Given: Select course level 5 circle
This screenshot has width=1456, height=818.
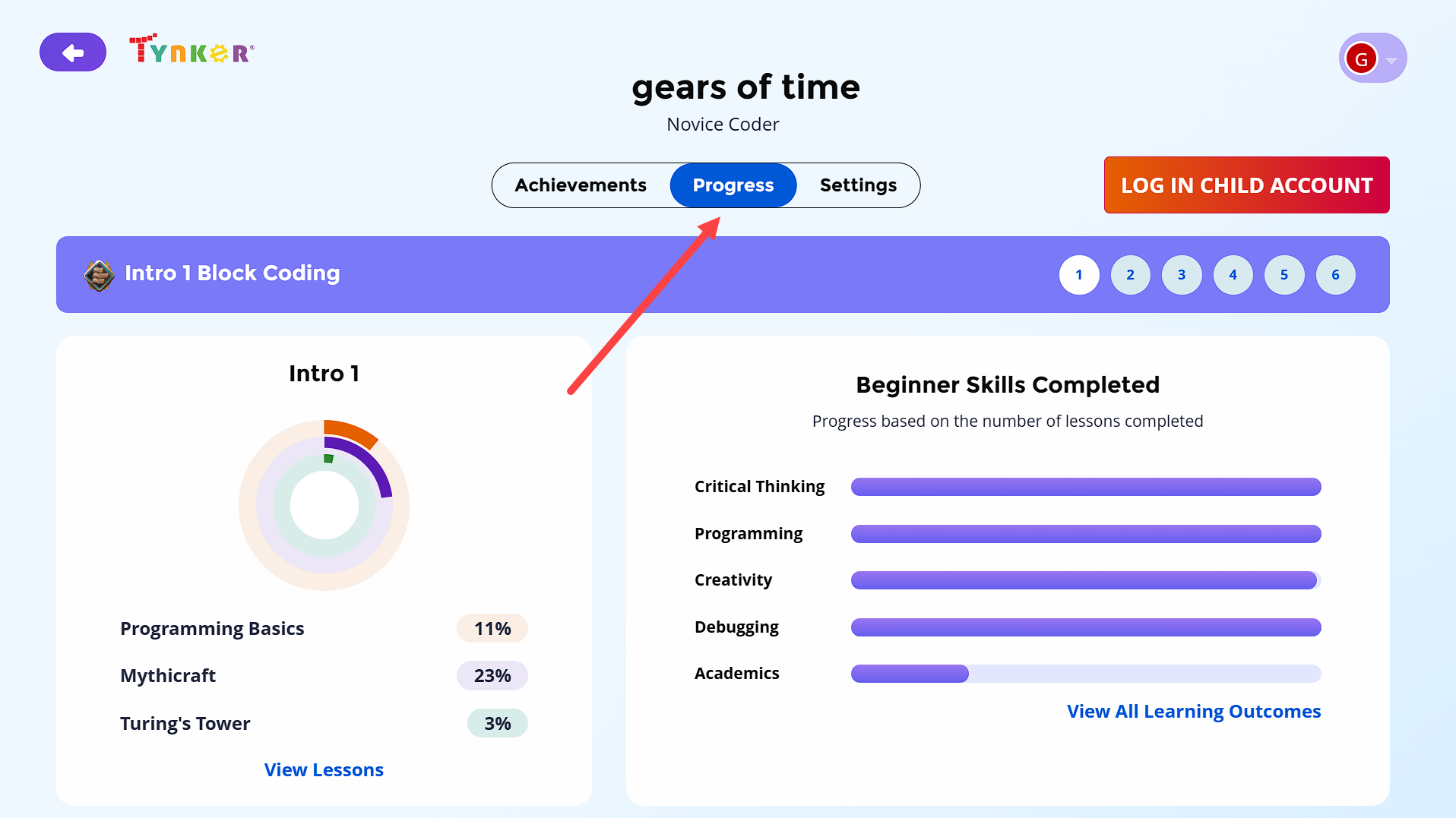Looking at the screenshot, I should (1284, 275).
